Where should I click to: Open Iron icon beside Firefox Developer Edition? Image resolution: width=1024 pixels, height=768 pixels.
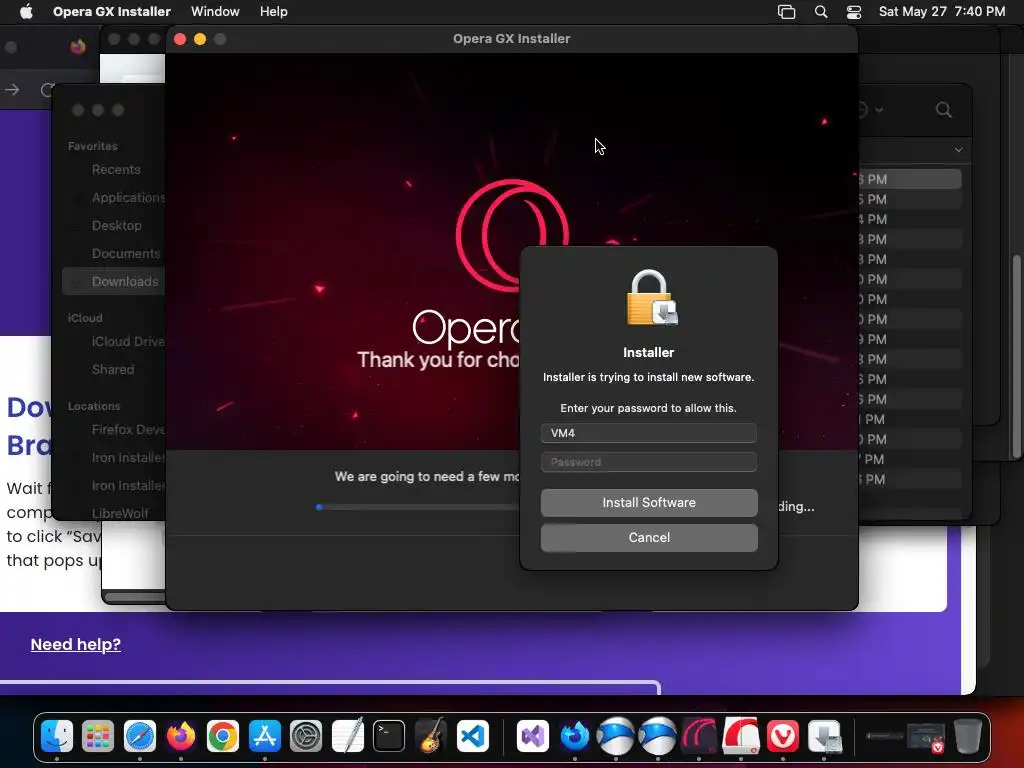pos(616,736)
